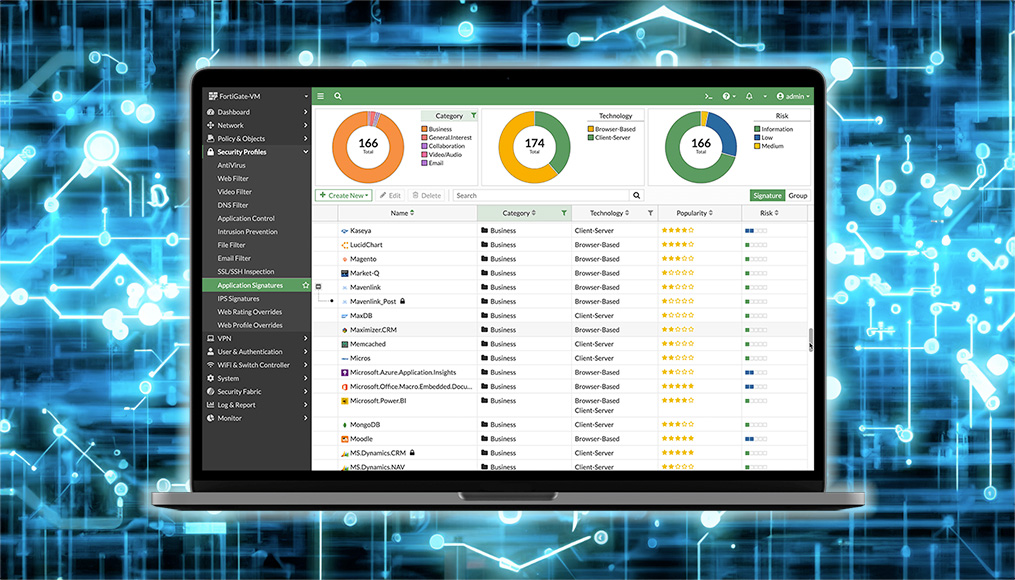Go to Application Control
1015x580 pixels.
pos(246,218)
